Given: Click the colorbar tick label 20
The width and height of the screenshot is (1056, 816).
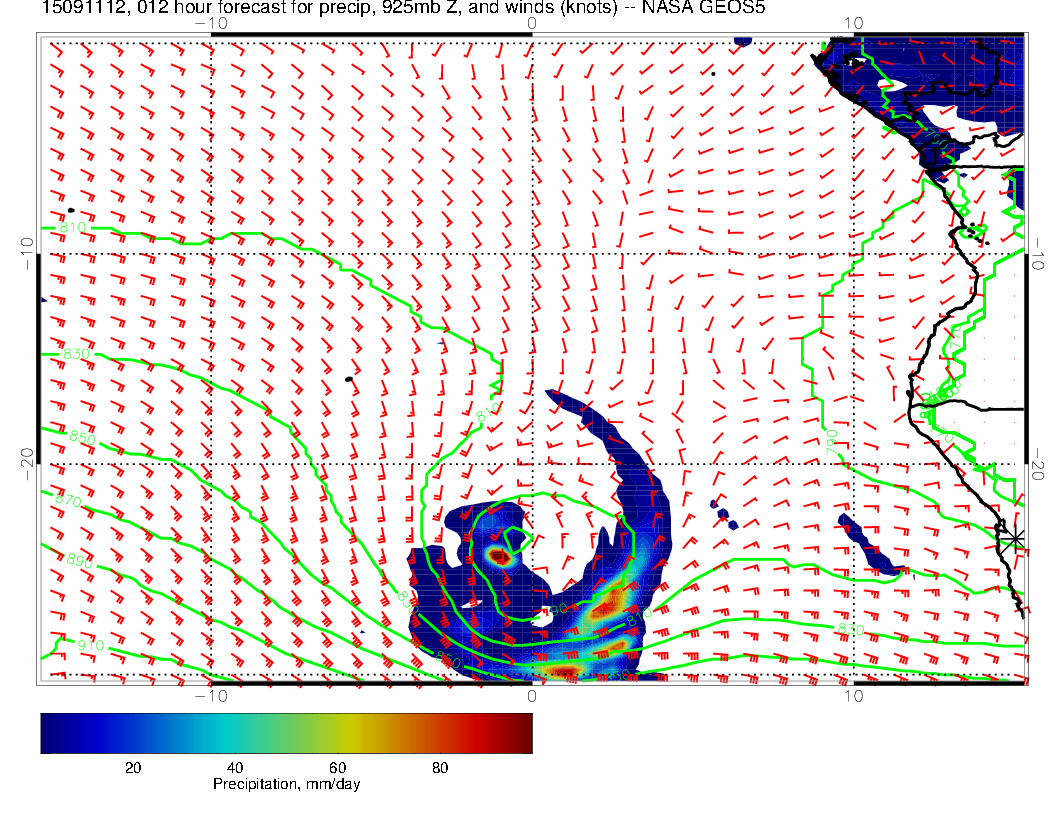Looking at the screenshot, I should click(132, 768).
